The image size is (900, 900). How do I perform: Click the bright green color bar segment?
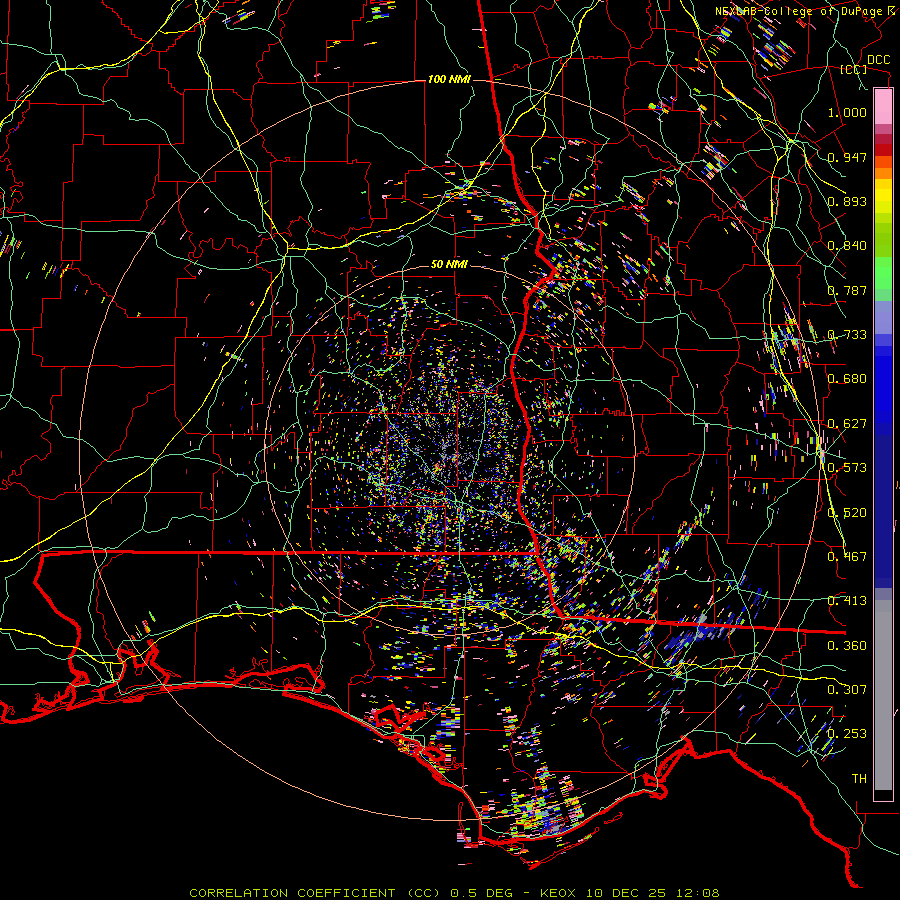click(883, 274)
